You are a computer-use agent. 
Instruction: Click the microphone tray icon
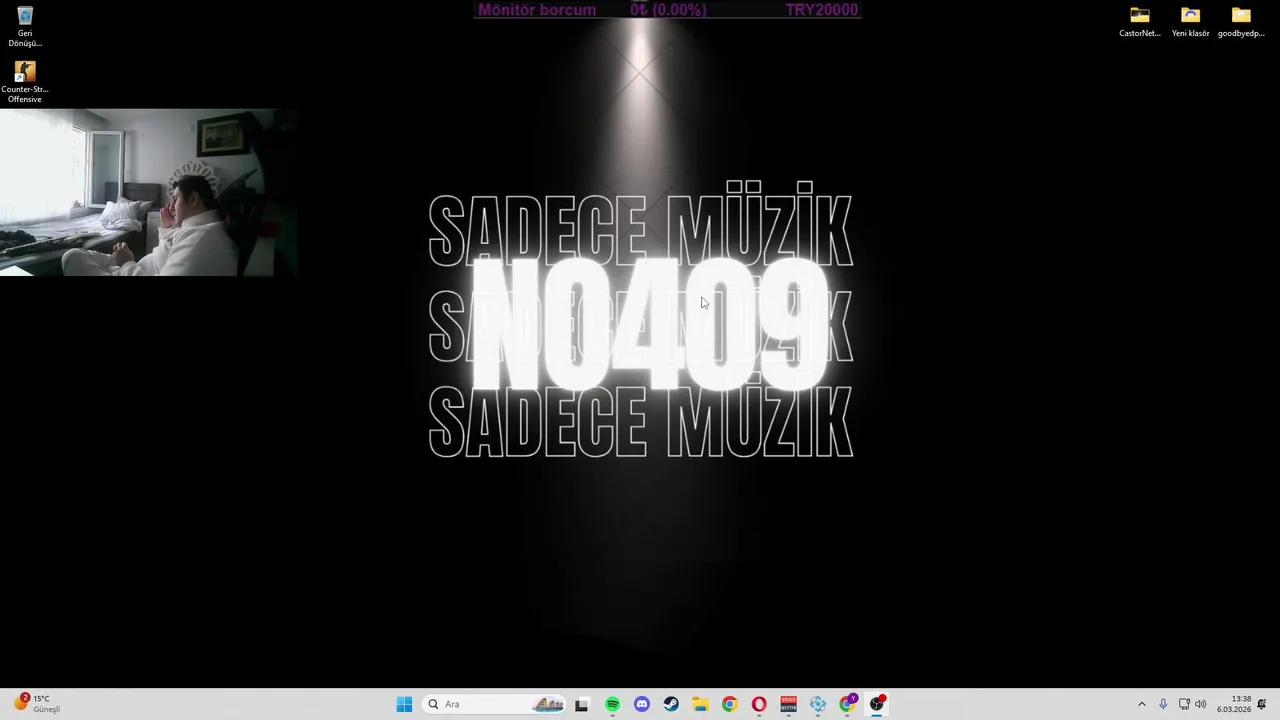point(1163,704)
